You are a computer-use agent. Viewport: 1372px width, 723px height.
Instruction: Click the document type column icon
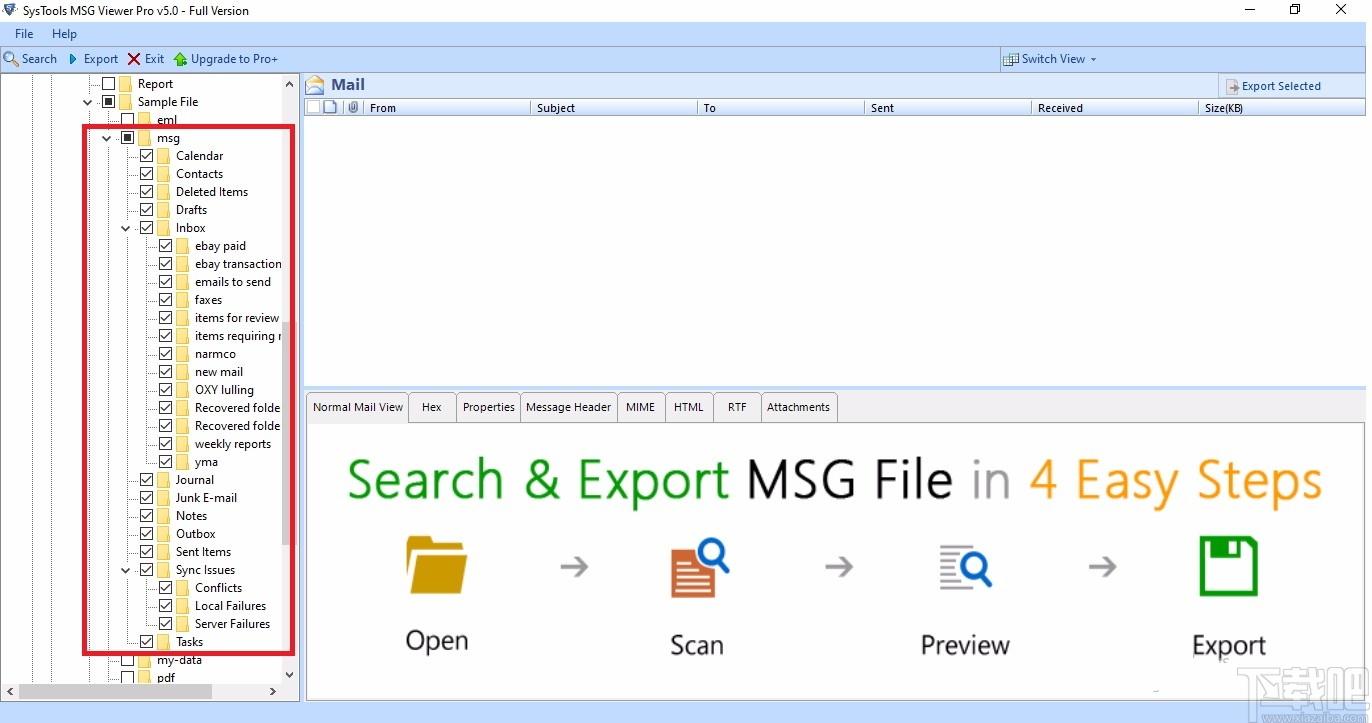pyautogui.click(x=330, y=107)
